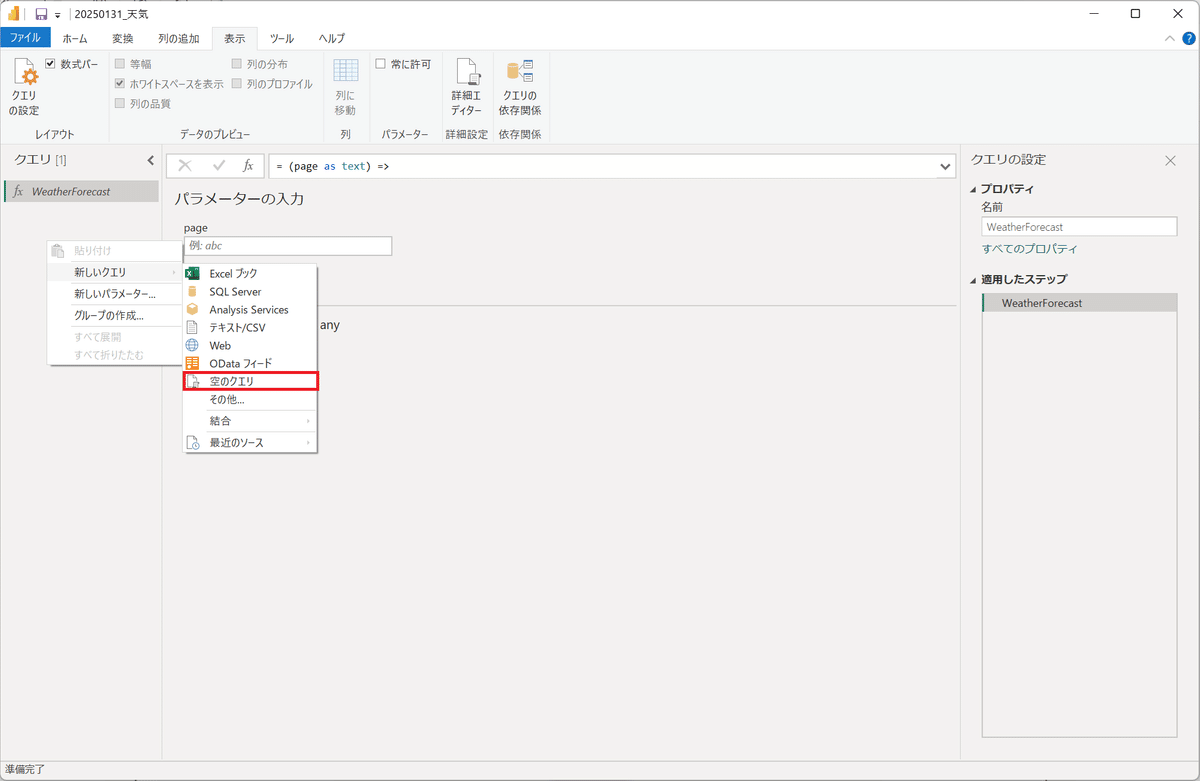Image resolution: width=1200 pixels, height=781 pixels.
Task: Collapse the プロパティ section
Action: click(x=974, y=189)
